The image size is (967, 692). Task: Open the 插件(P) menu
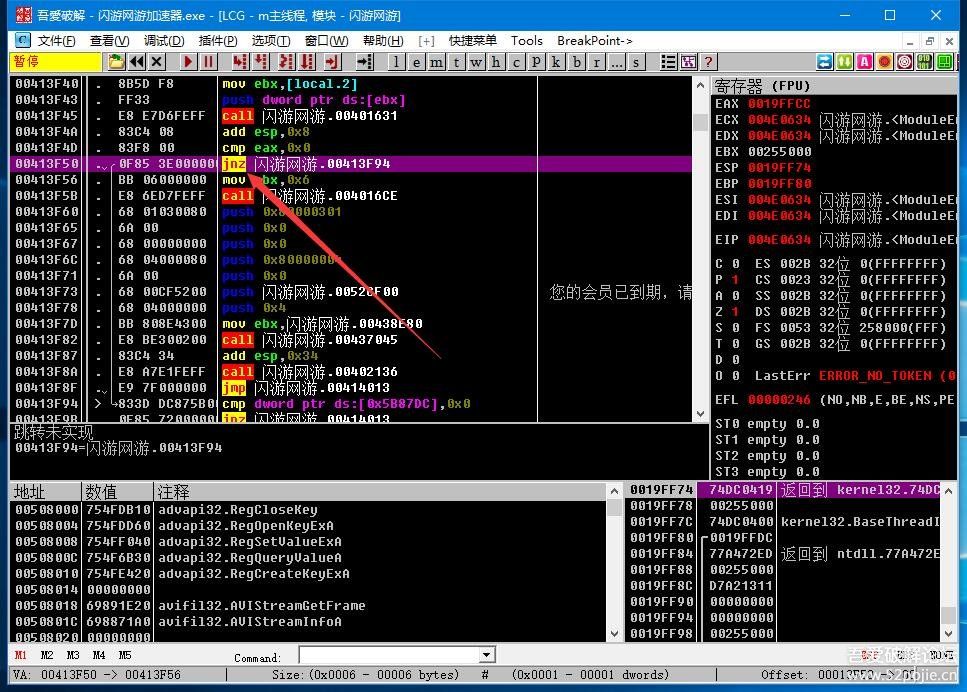(x=218, y=41)
